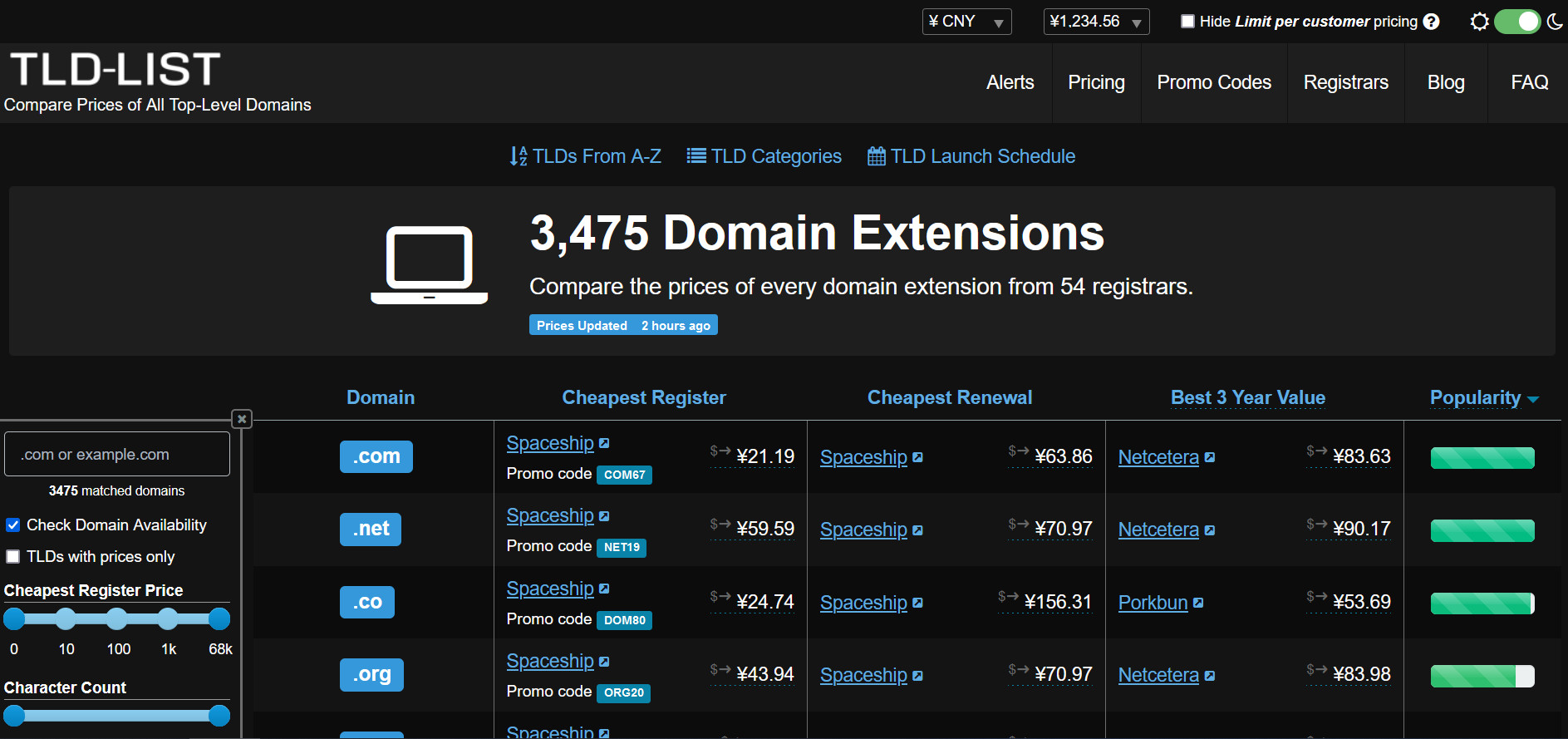Click external link icon beside .net Netcetera
Viewport: 1568px width, 739px height.
tap(1210, 530)
